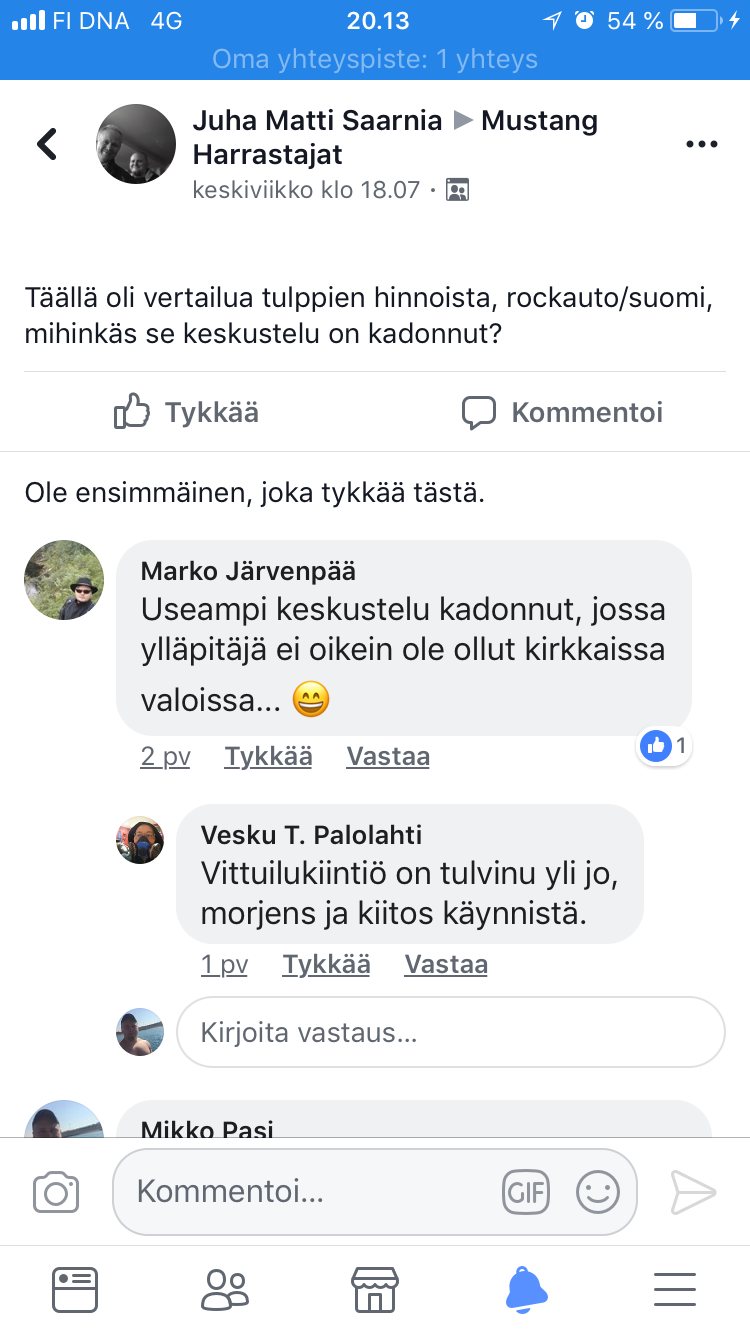Tap the camera icon to attach photo
This screenshot has height=1334, width=750.
(x=56, y=1192)
